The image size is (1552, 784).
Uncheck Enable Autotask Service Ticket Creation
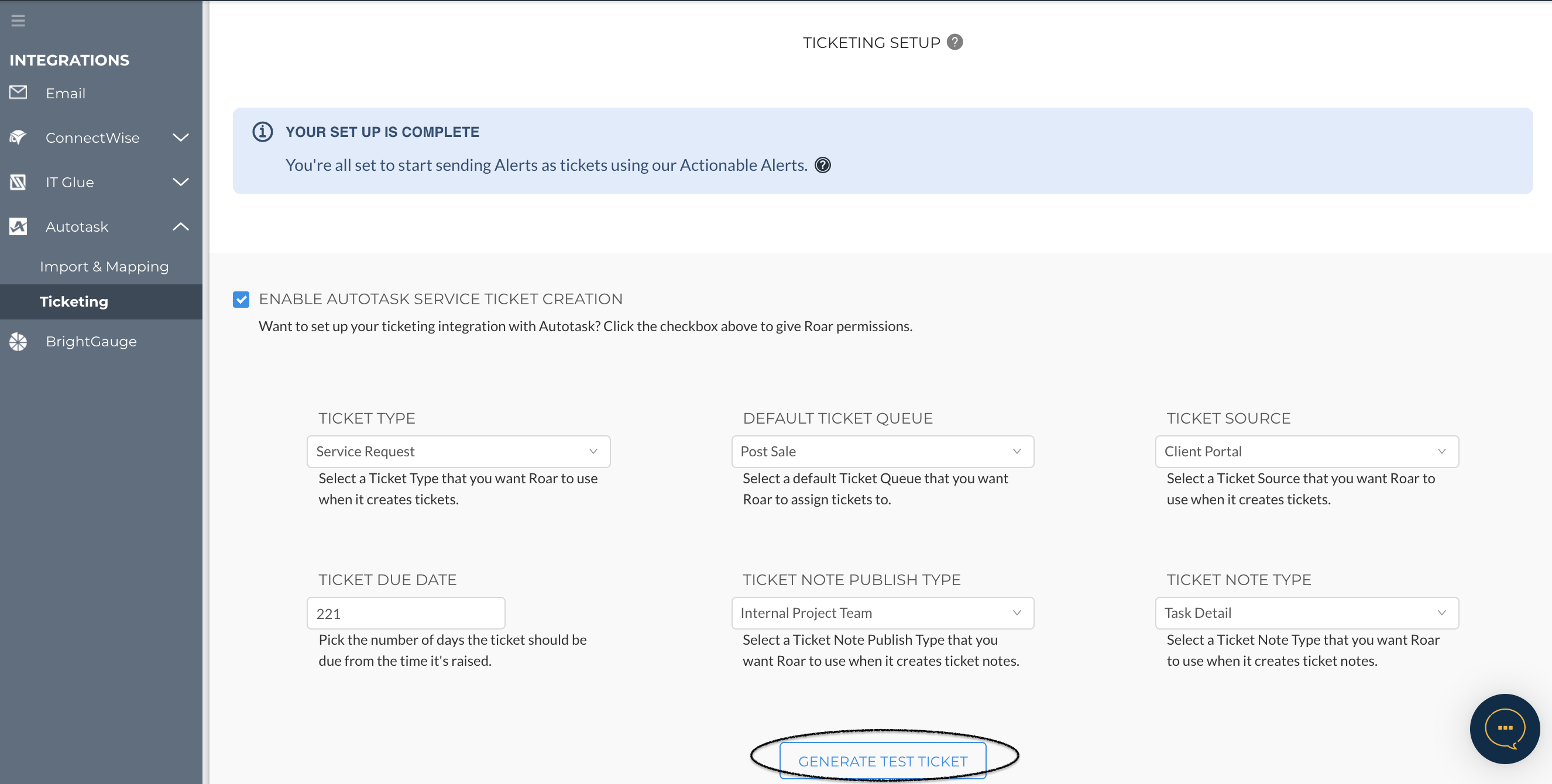[241, 300]
